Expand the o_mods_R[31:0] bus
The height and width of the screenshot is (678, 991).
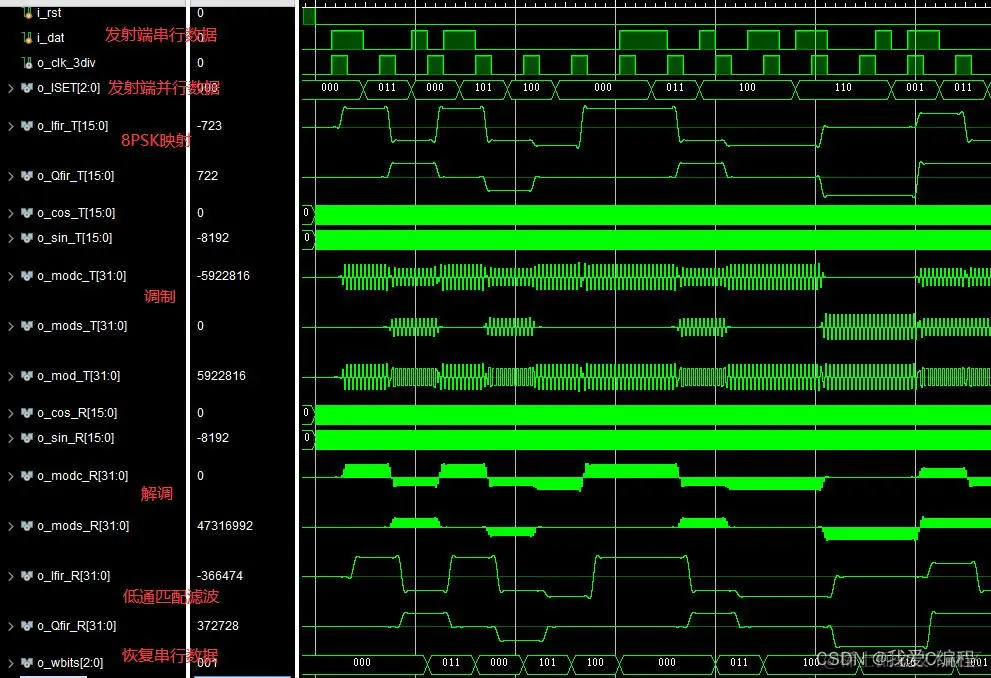point(11,526)
